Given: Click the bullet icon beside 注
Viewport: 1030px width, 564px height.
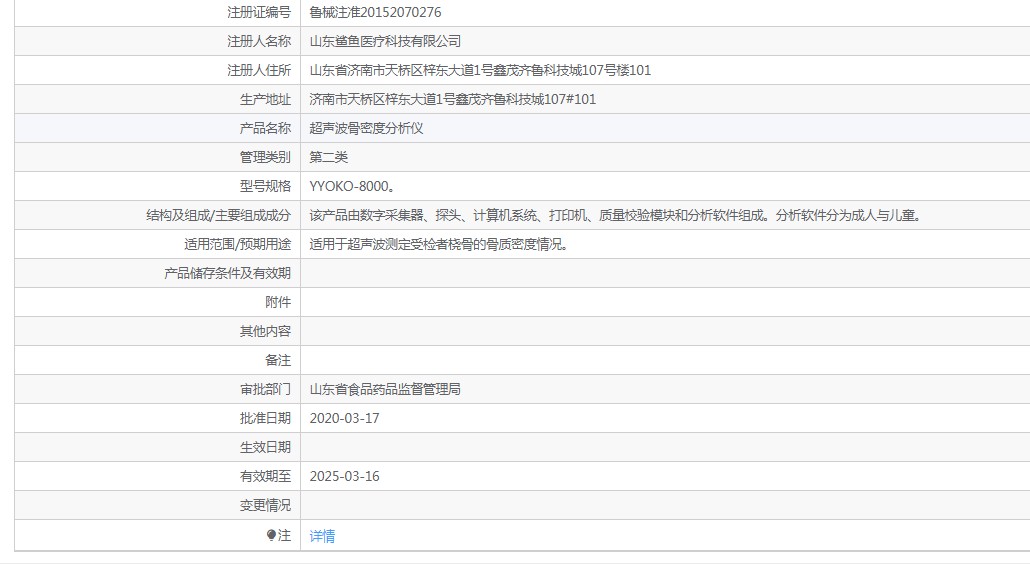Looking at the screenshot, I should pos(271,535).
